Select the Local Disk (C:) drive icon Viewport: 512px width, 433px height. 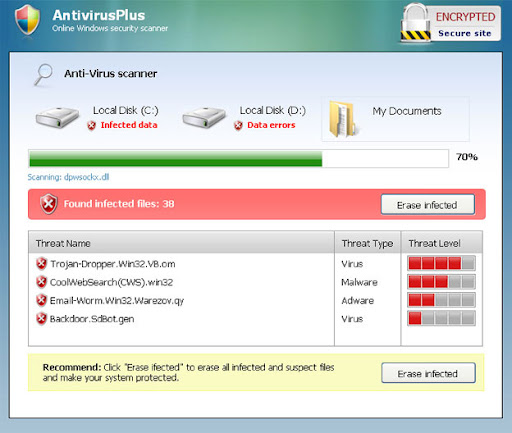pyautogui.click(x=57, y=117)
